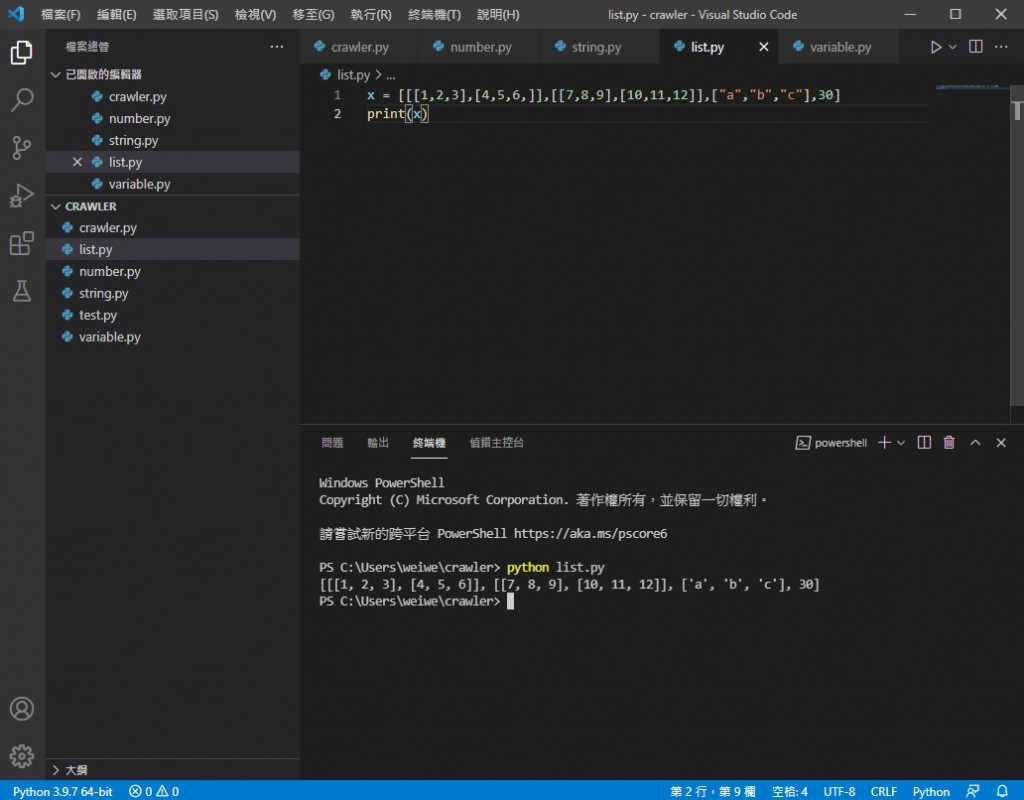The height and width of the screenshot is (800, 1024).
Task: Open test.py in CRAWLER folder
Action: point(172,315)
